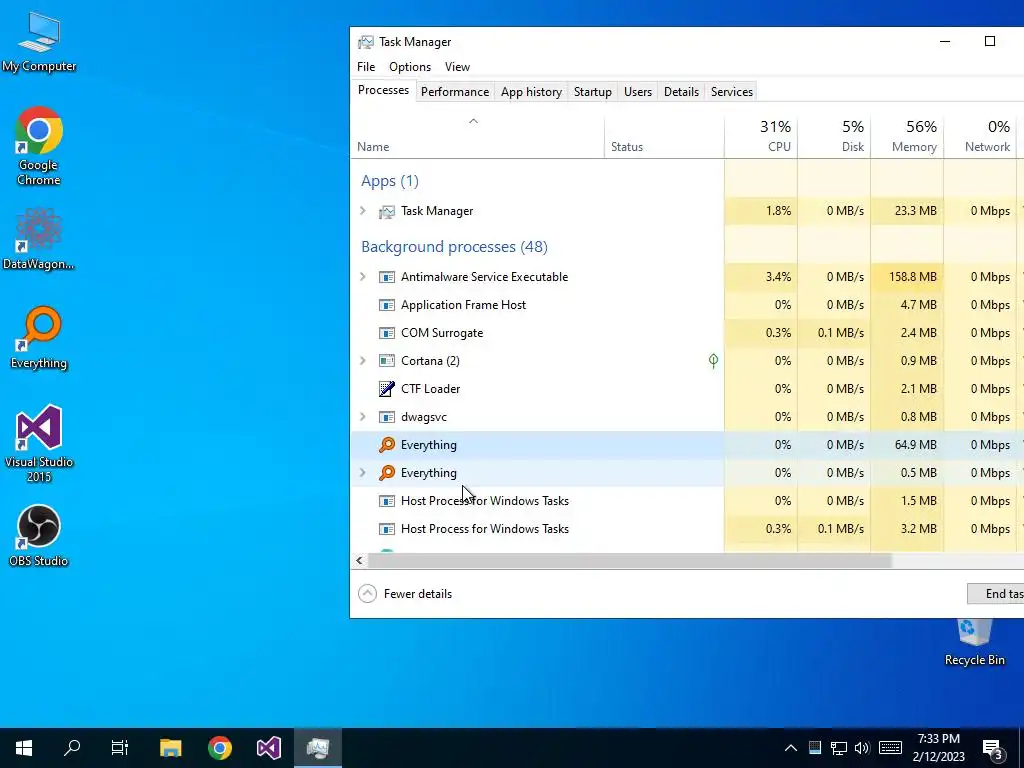
Task: Switch to the Services tab
Action: [731, 92]
